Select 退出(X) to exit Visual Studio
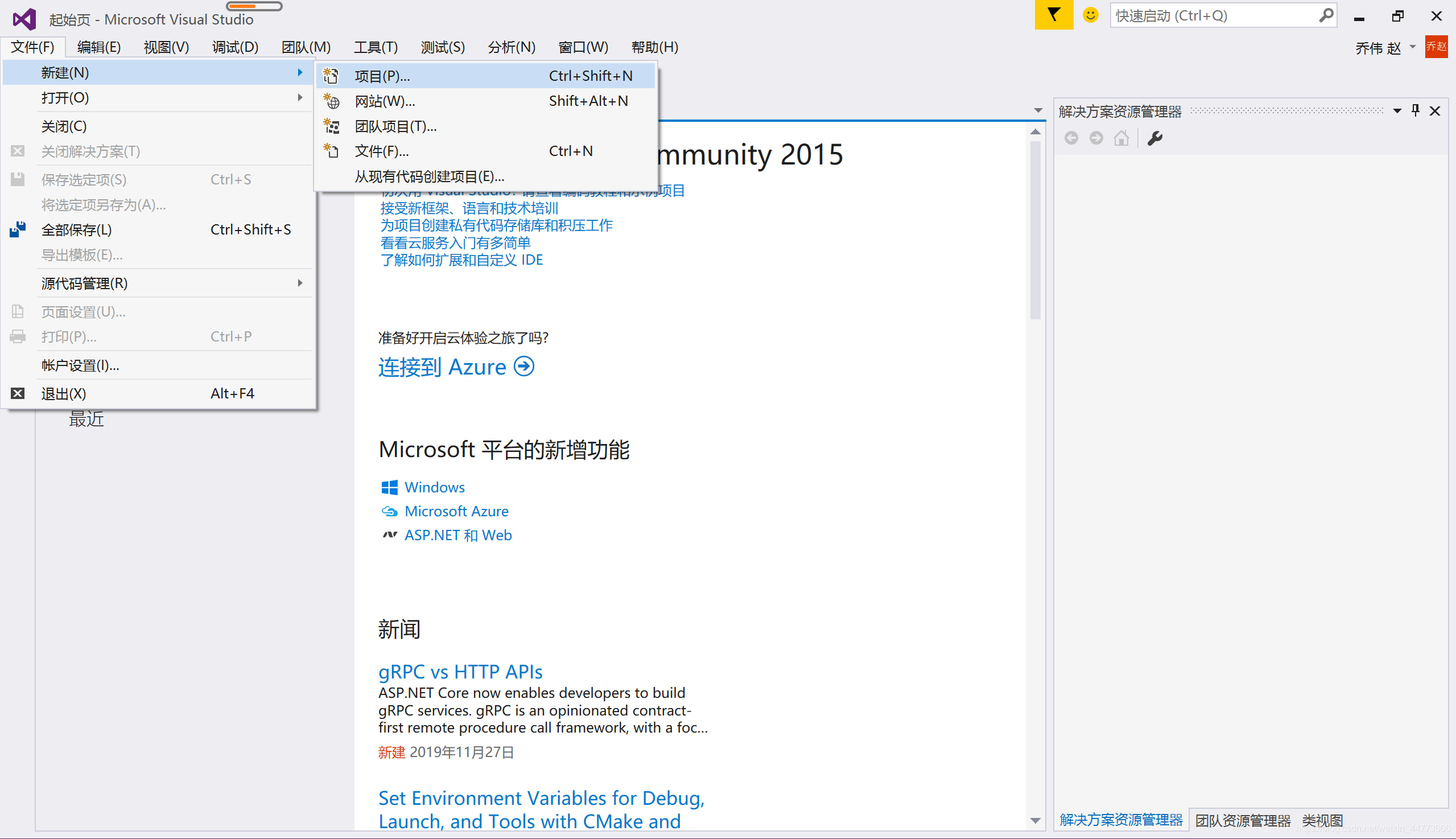1456x839 pixels. (x=158, y=393)
